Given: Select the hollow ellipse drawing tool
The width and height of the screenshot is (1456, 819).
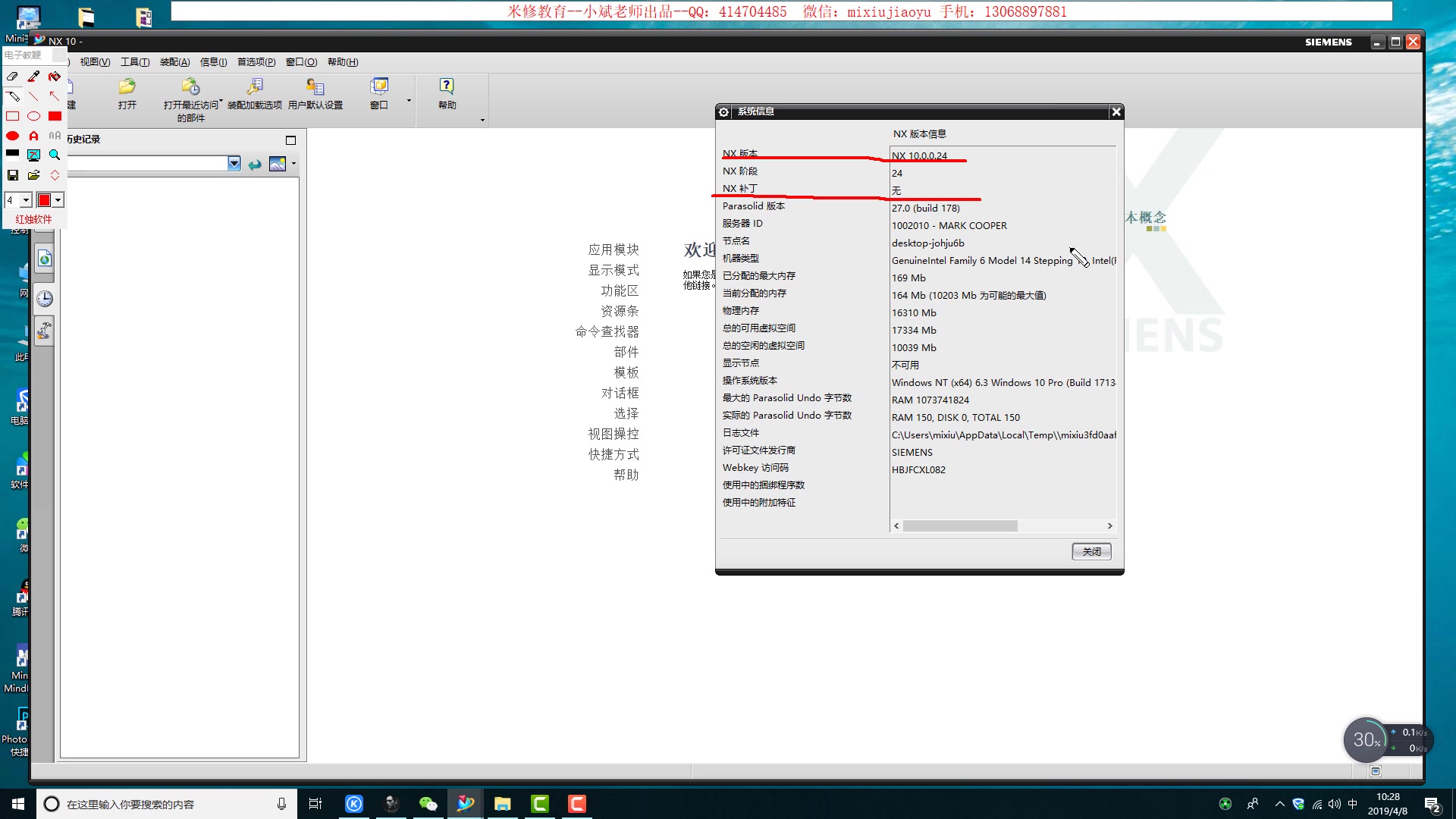Looking at the screenshot, I should click(33, 116).
